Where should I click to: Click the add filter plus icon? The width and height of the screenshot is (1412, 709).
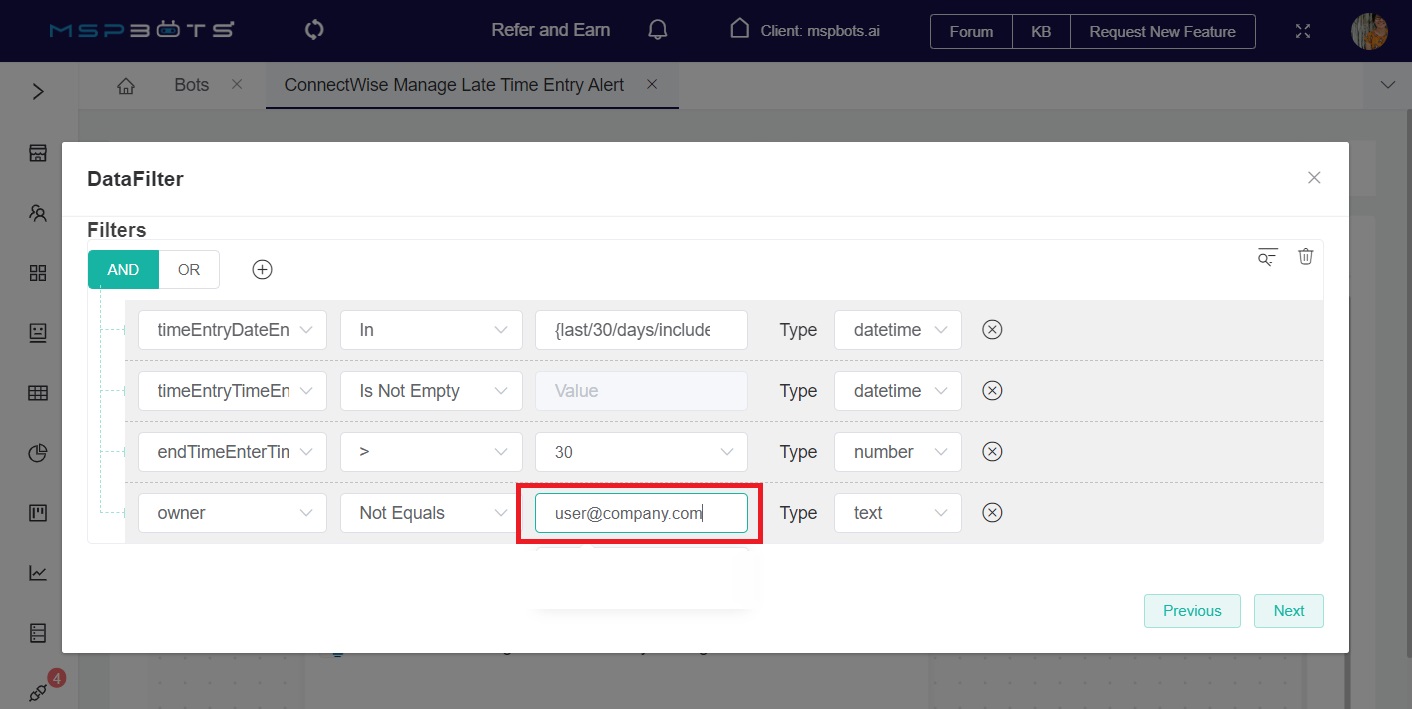point(262,270)
